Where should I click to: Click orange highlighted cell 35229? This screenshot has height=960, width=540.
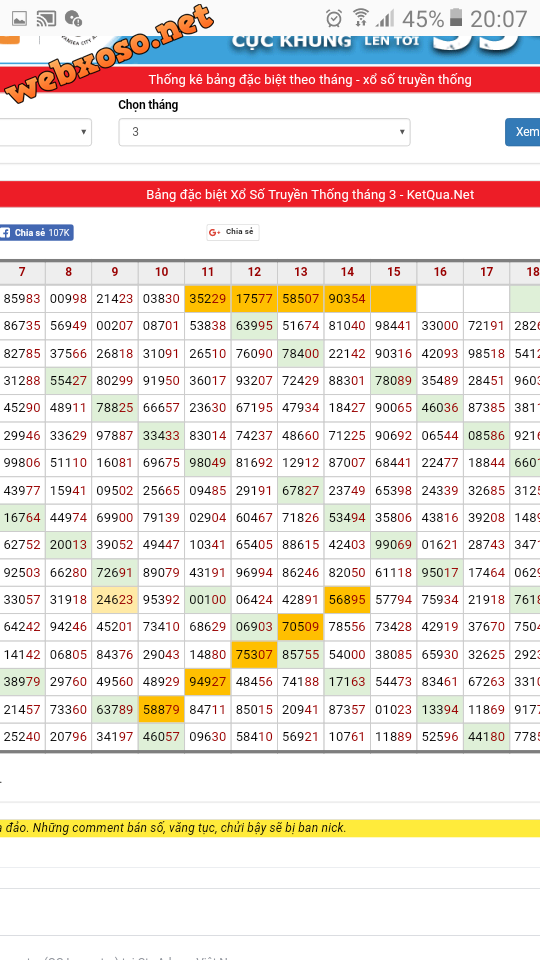(x=208, y=299)
